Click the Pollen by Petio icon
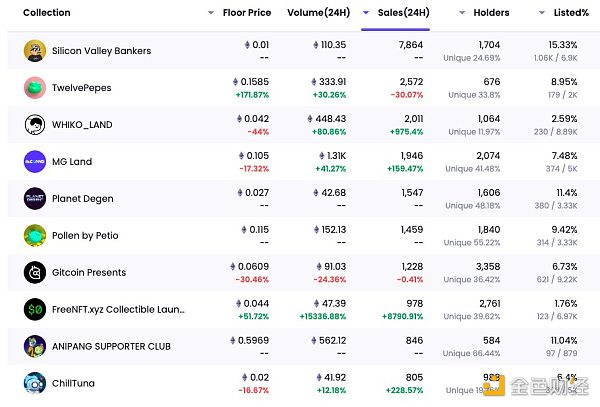600x407 pixels. click(x=35, y=235)
